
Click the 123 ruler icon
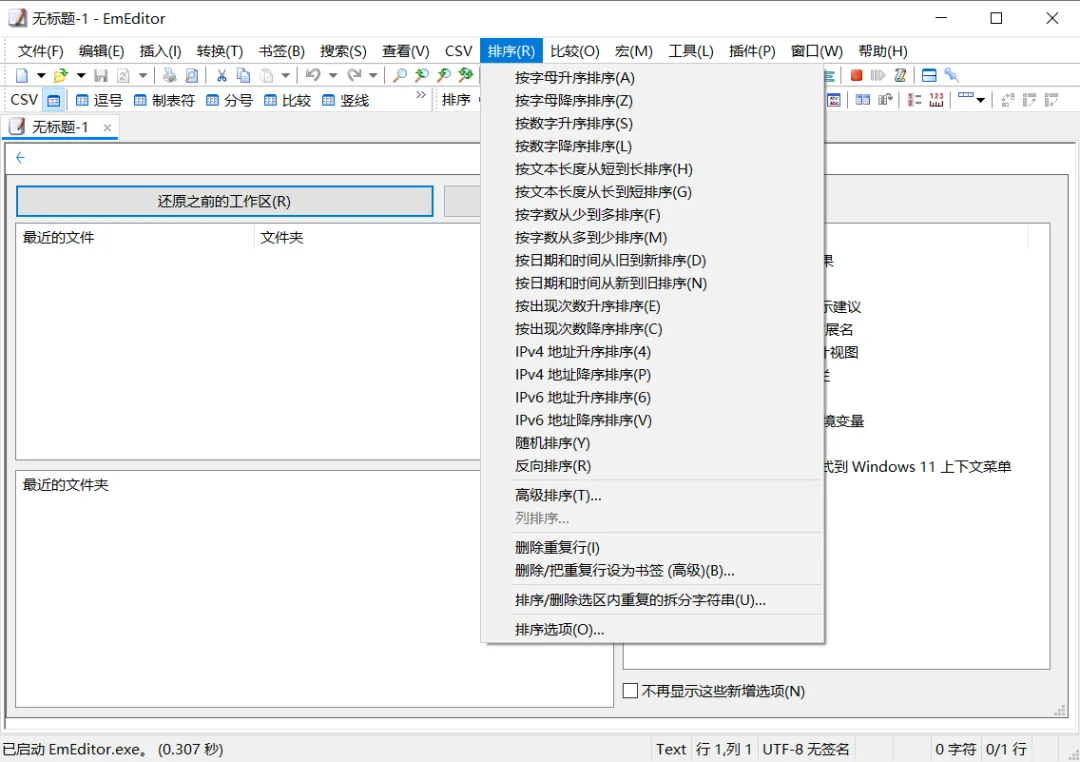coord(936,101)
